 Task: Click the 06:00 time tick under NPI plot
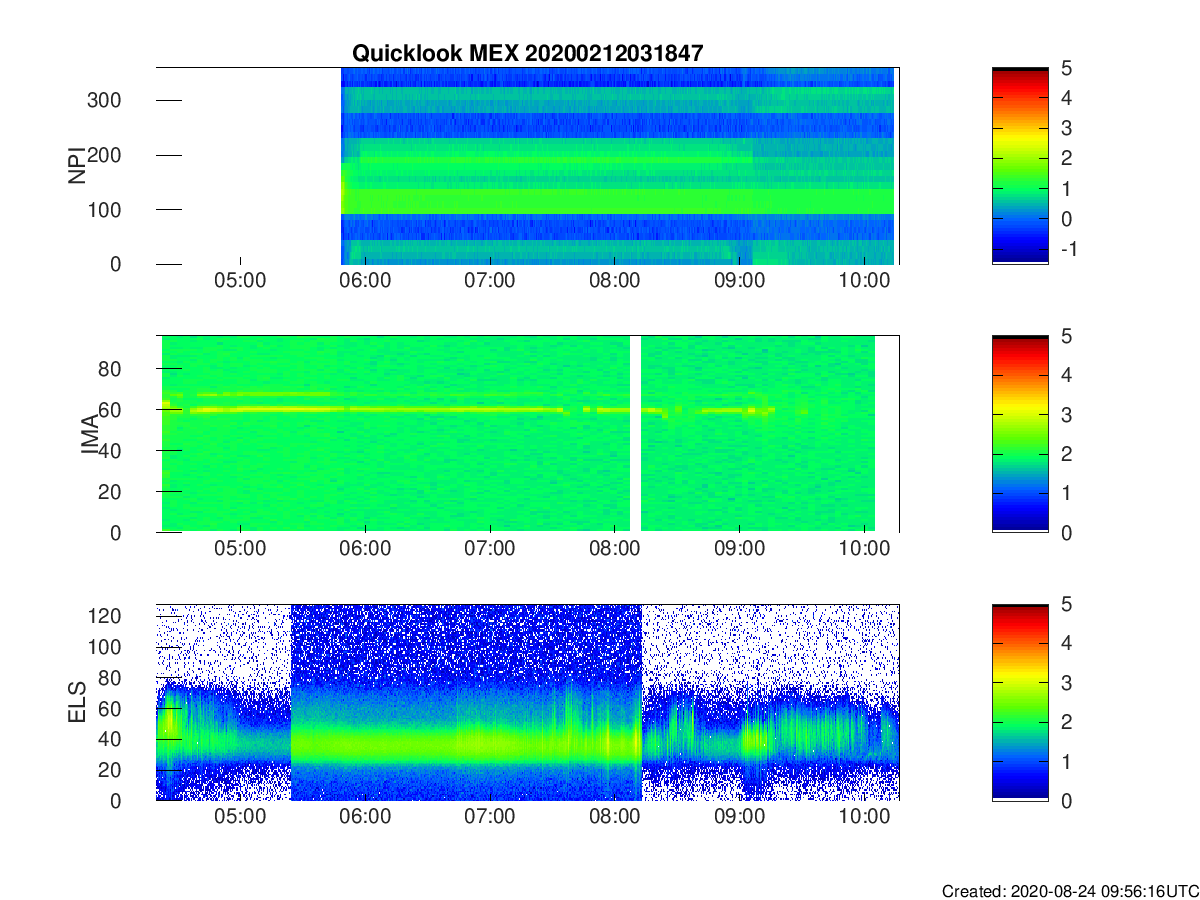point(365,281)
